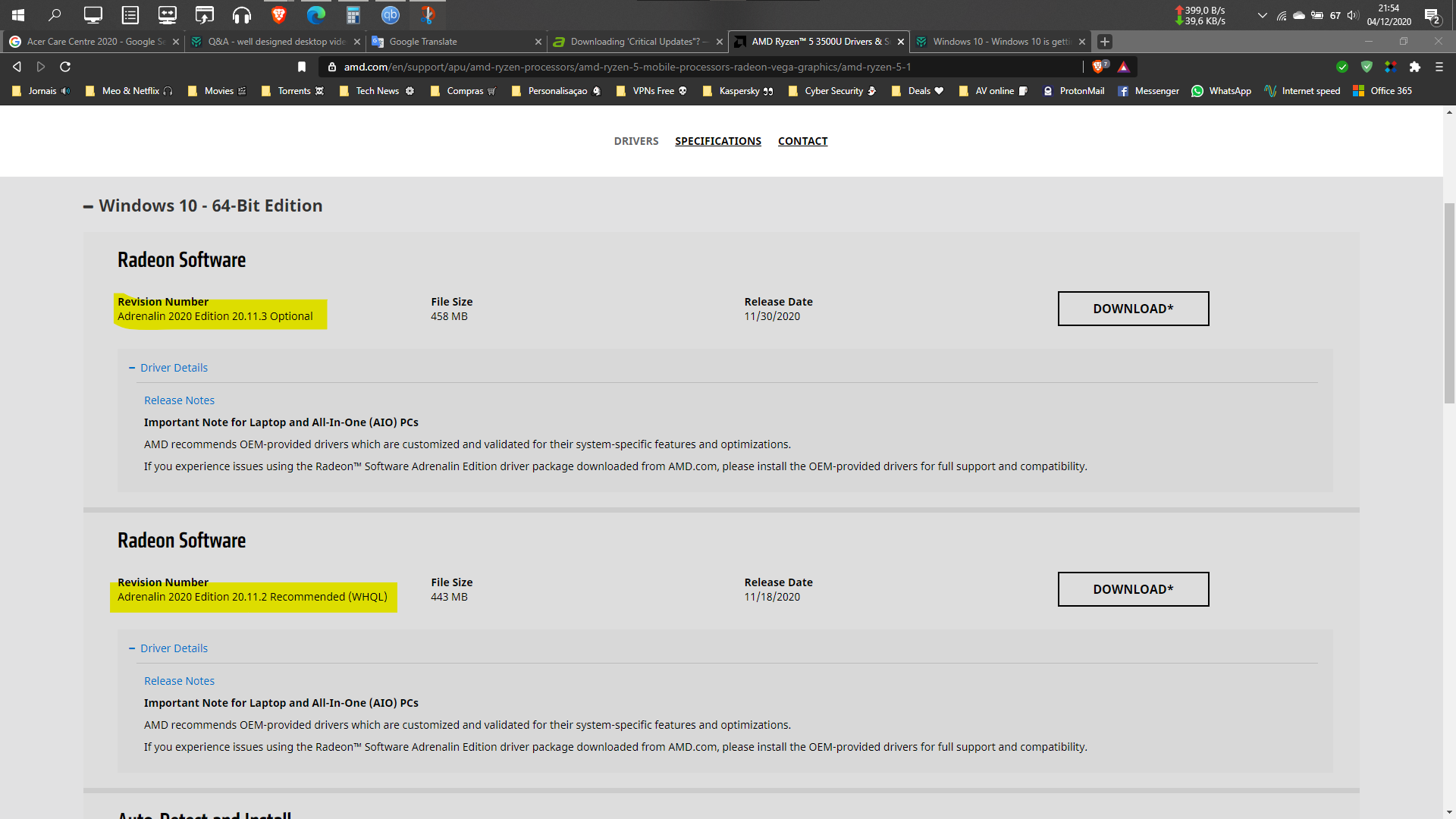Go to the SPECIFICATIONS page tab
Screen dimensions: 1456x819
point(717,141)
